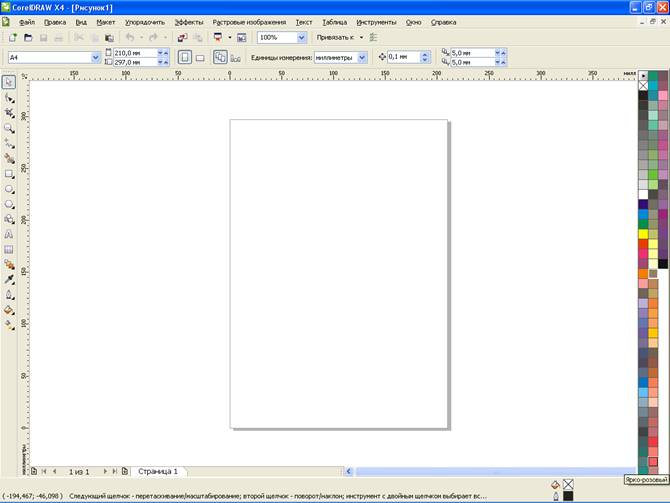Screen dimensions: 670x503
Task: Open the undo history dropdown arrow
Action: 141,38
